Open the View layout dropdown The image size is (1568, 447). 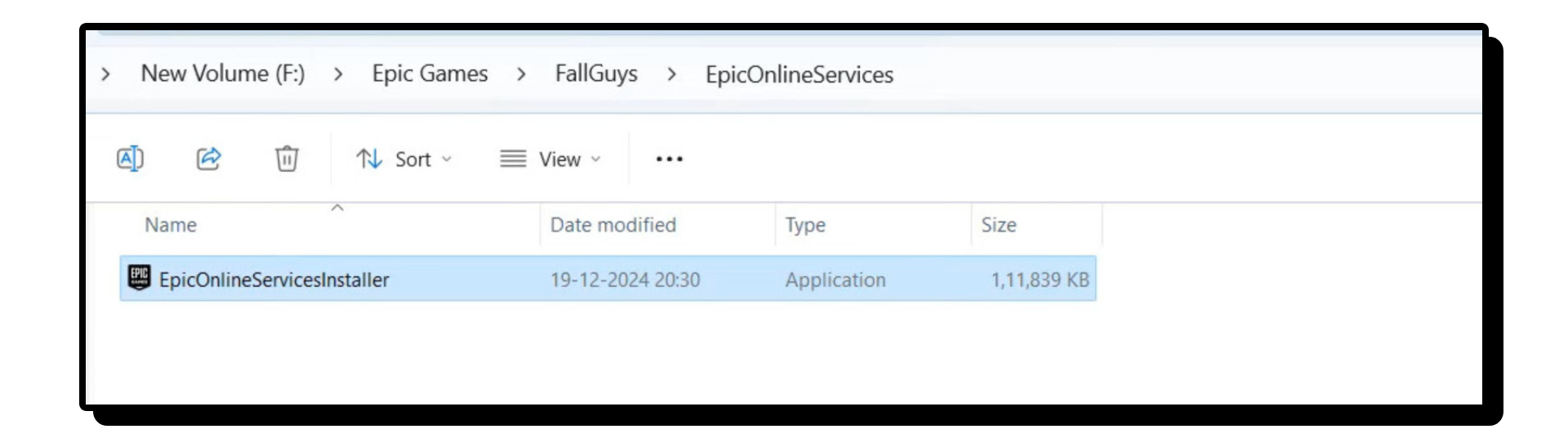[x=551, y=159]
